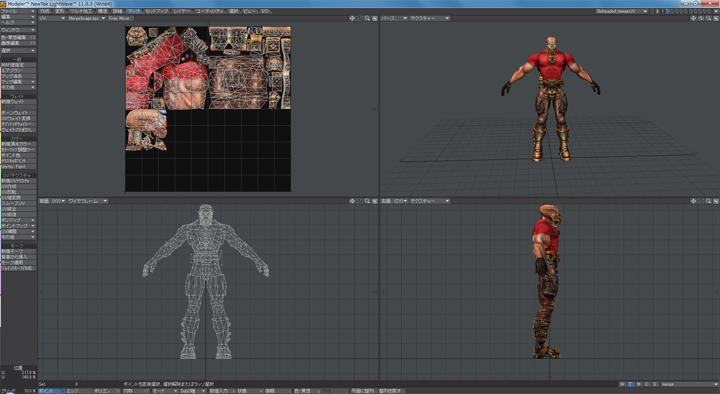This screenshot has height=394, width=720.
Task: Switch to ポイント (points) selection mode
Action: [51, 391]
